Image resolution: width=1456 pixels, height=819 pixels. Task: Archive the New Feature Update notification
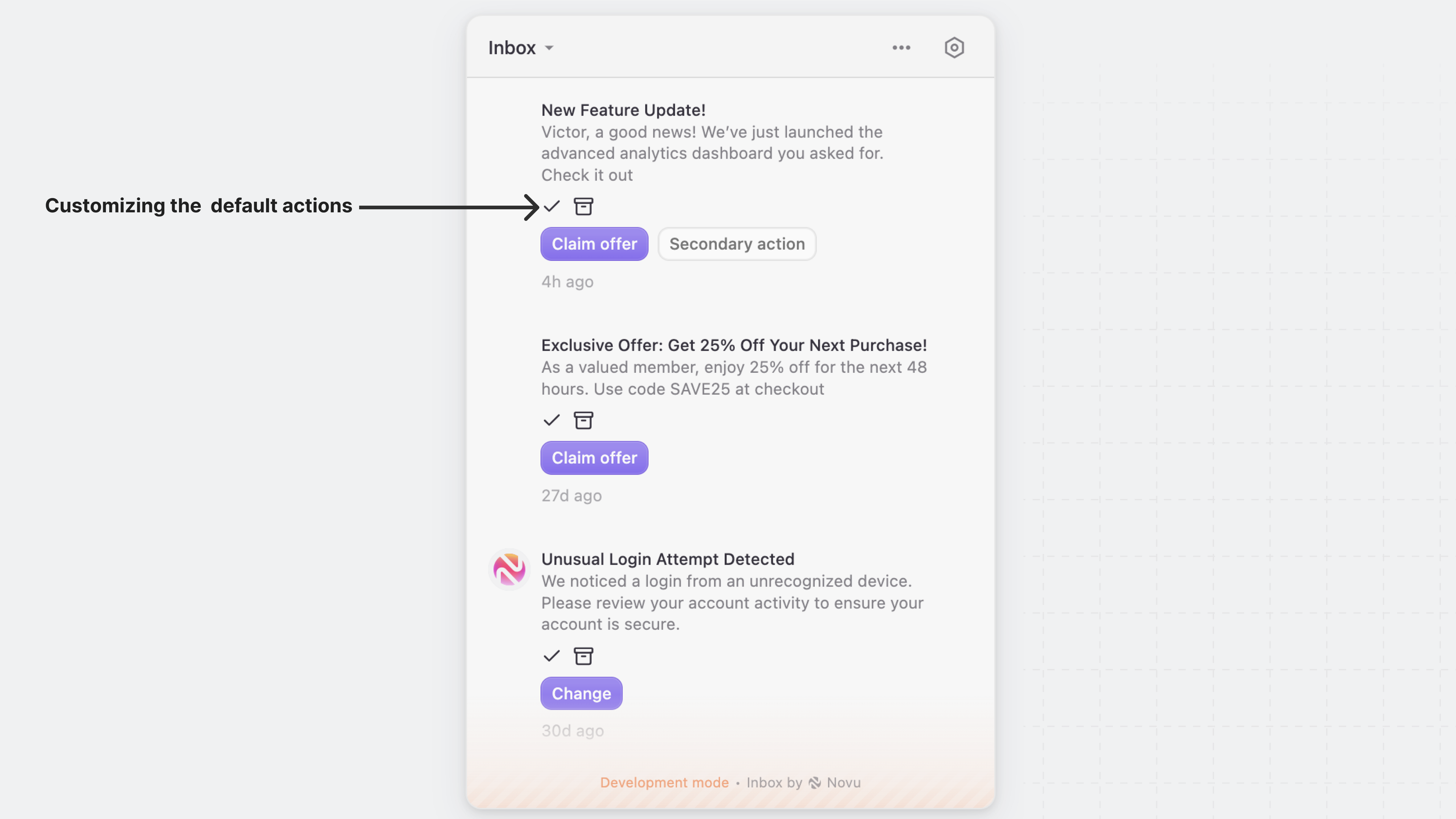tap(583, 206)
